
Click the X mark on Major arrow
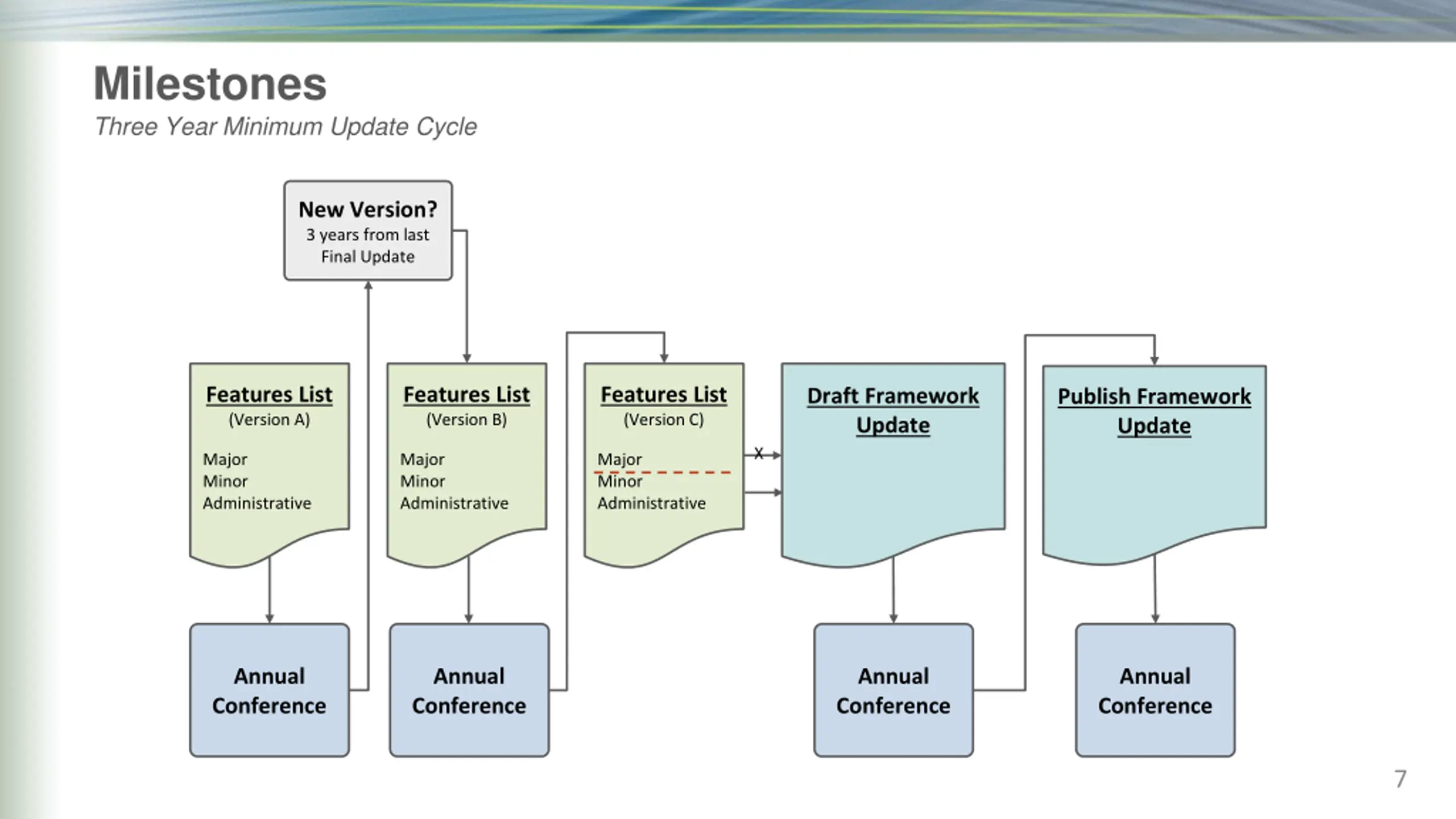click(758, 453)
